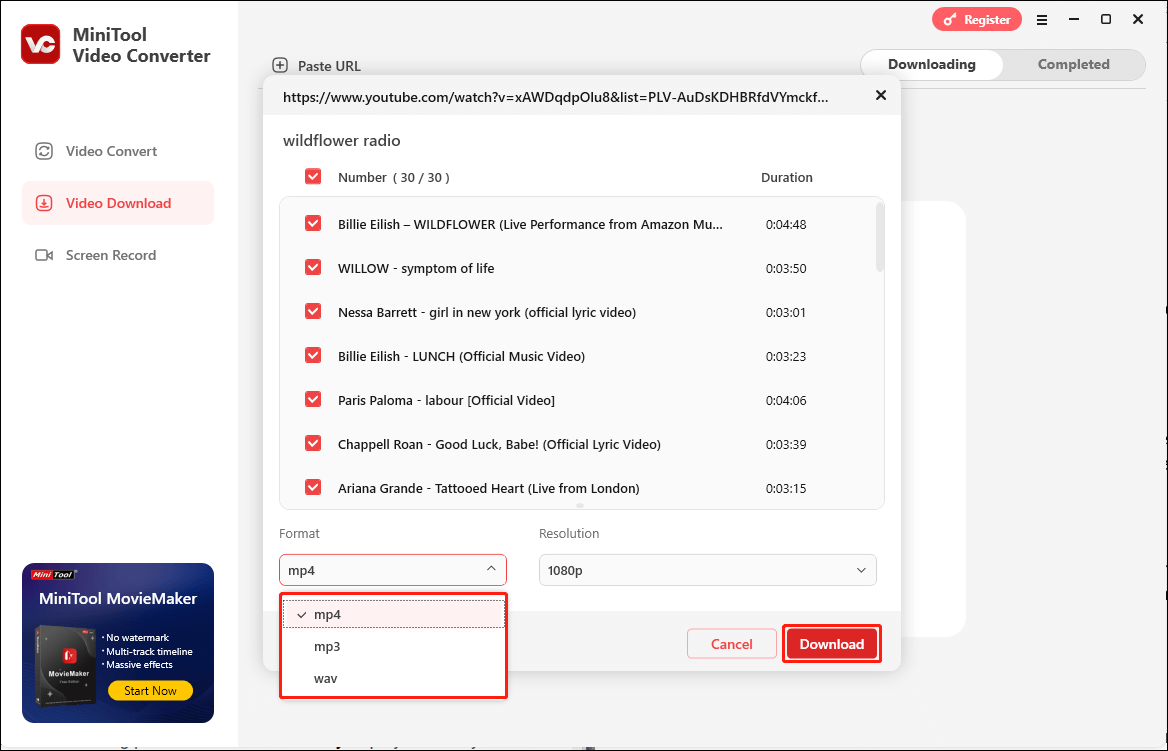Click the 0:04:06 duration value
The width and height of the screenshot is (1168, 751).
[x=786, y=400]
